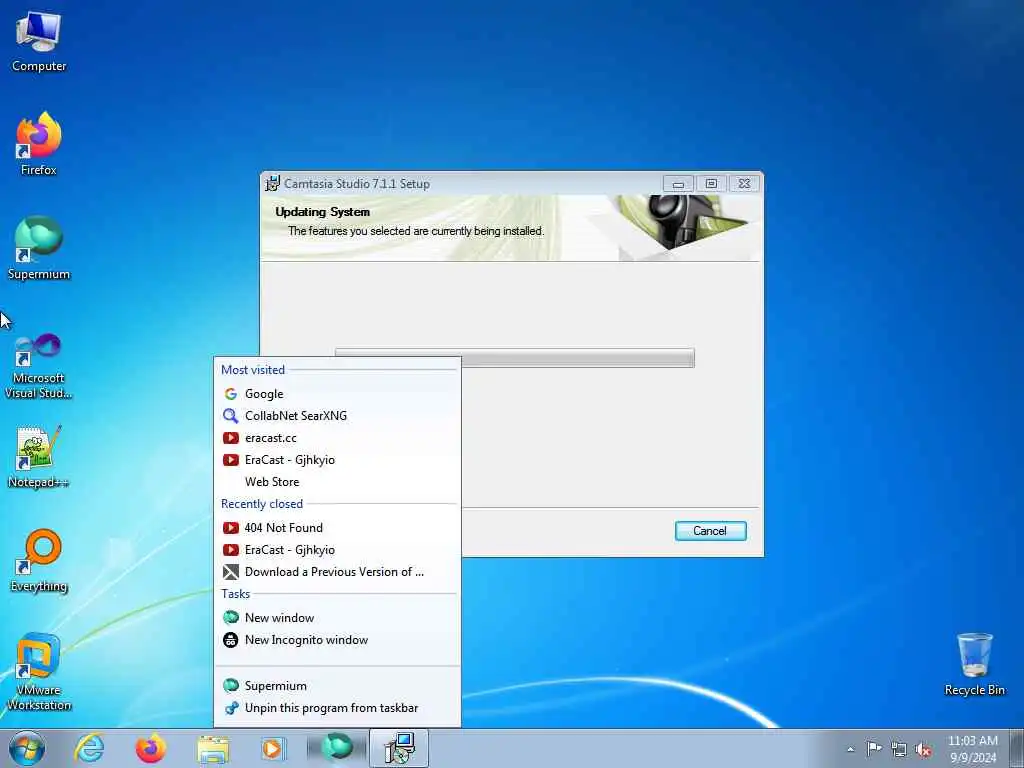Open Google from Most visited list

[x=337, y=394]
